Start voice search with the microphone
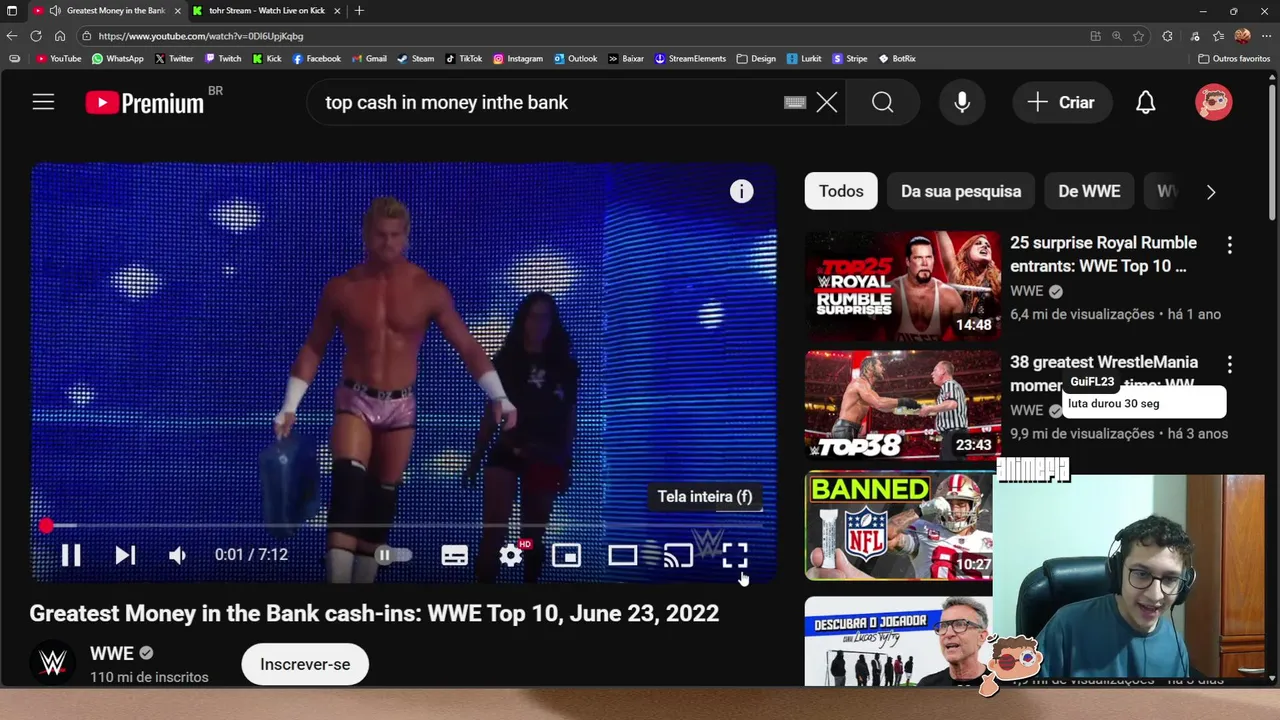The height and width of the screenshot is (720, 1280). tap(962, 102)
